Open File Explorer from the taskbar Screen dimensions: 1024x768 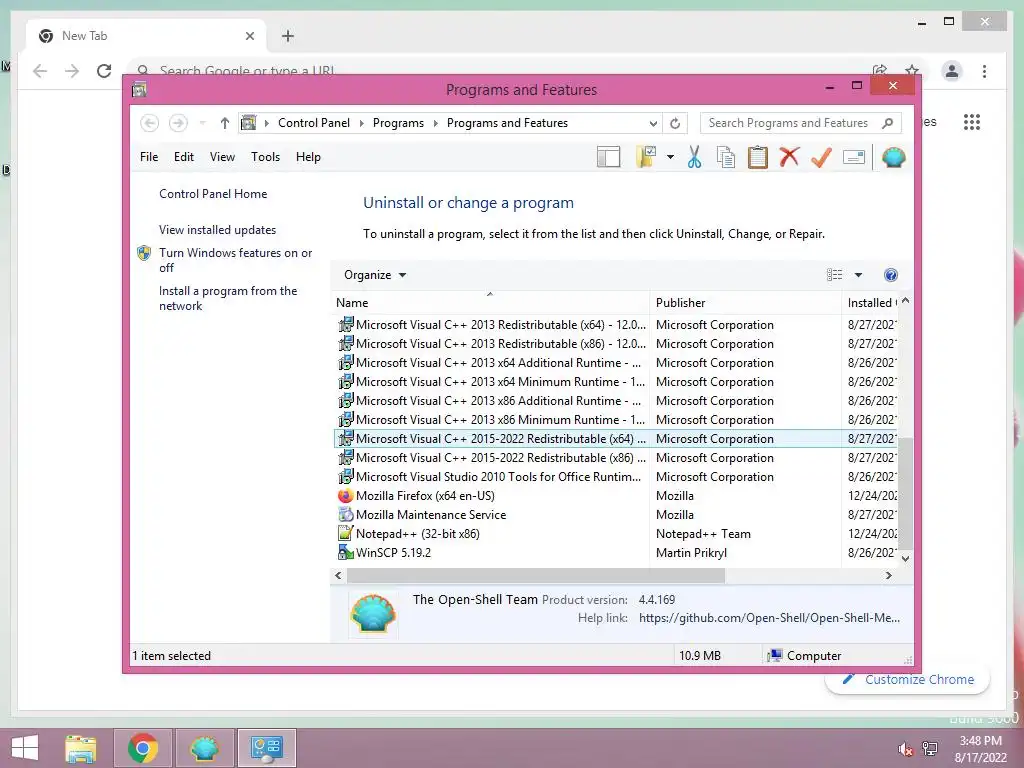pos(81,748)
